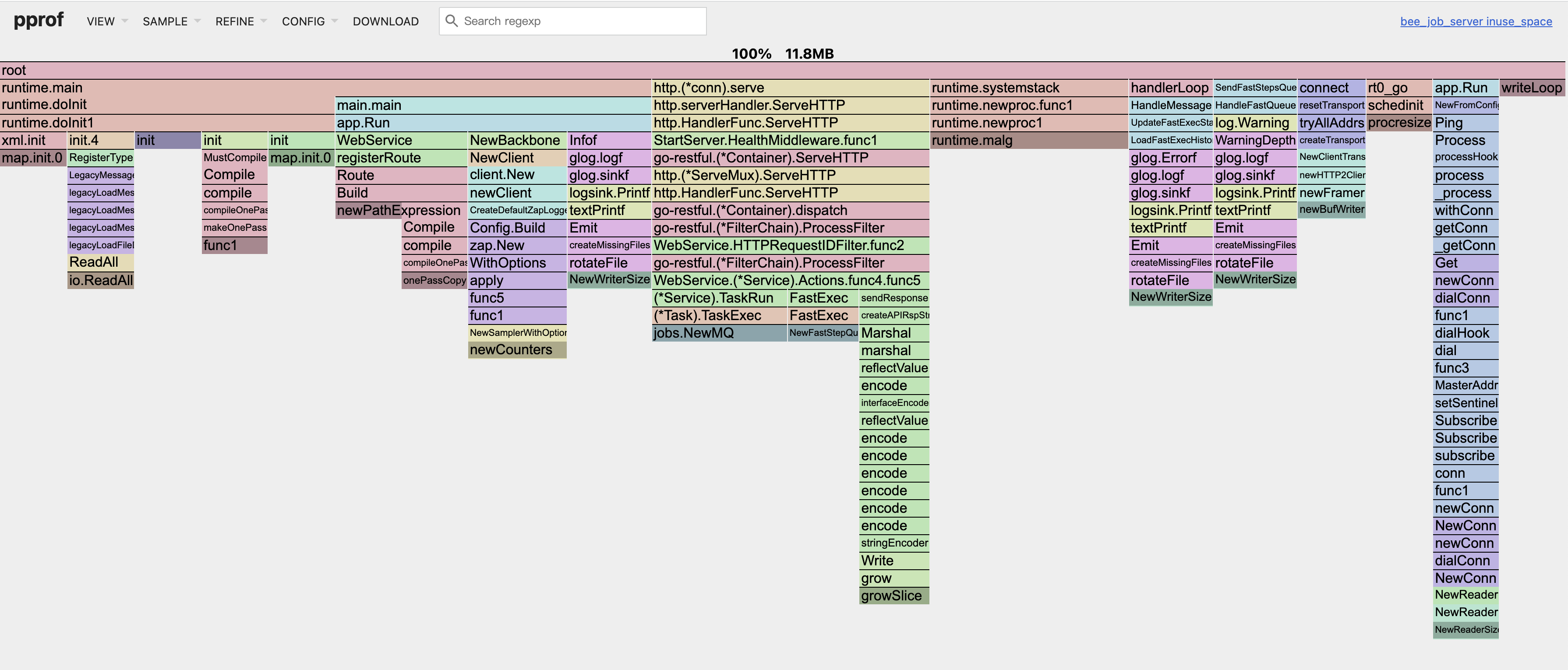1568x670 pixels.
Task: Open the bee_job_server inuse_space link
Action: (1476, 21)
